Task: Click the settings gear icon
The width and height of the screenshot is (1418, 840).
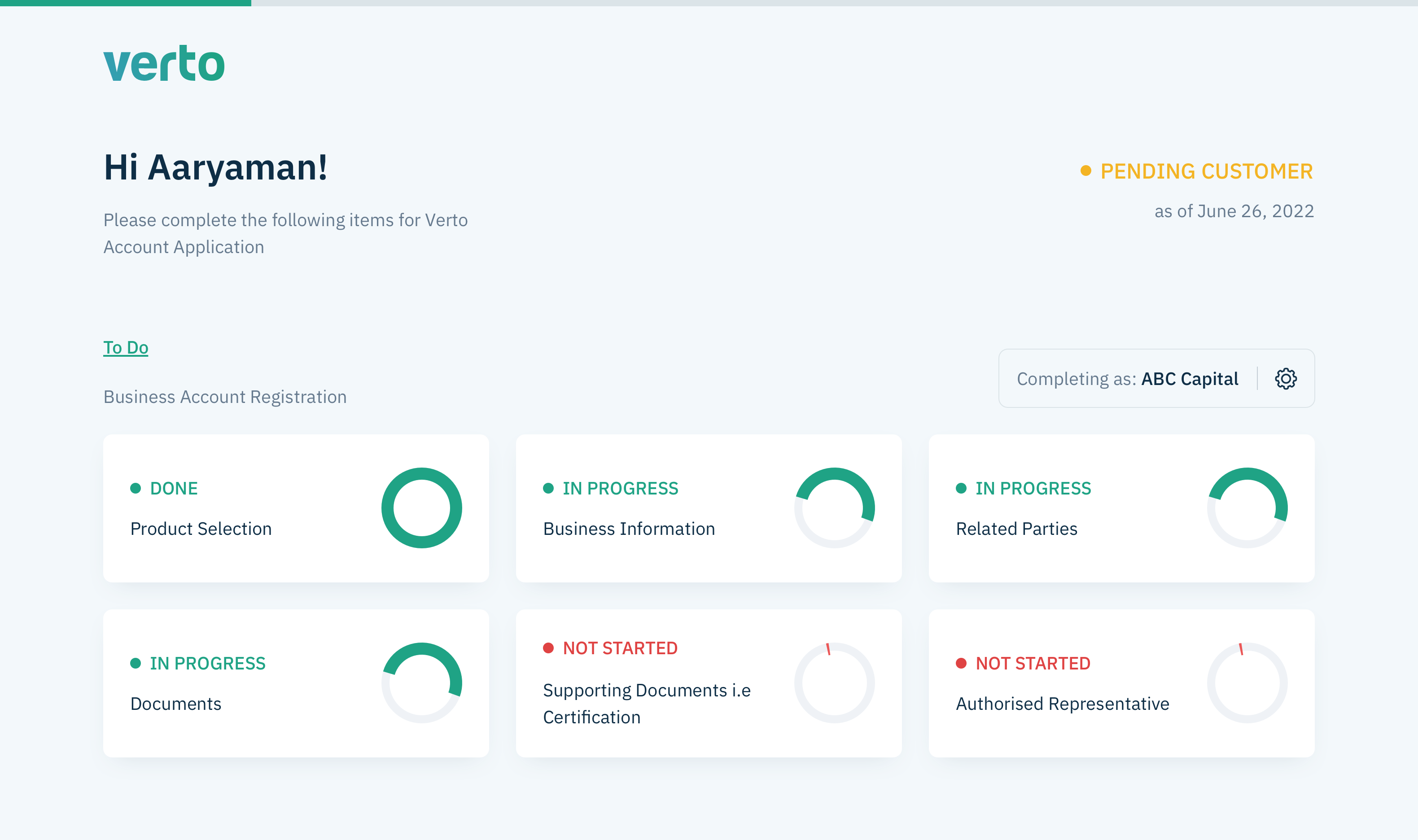Action: (x=1285, y=379)
